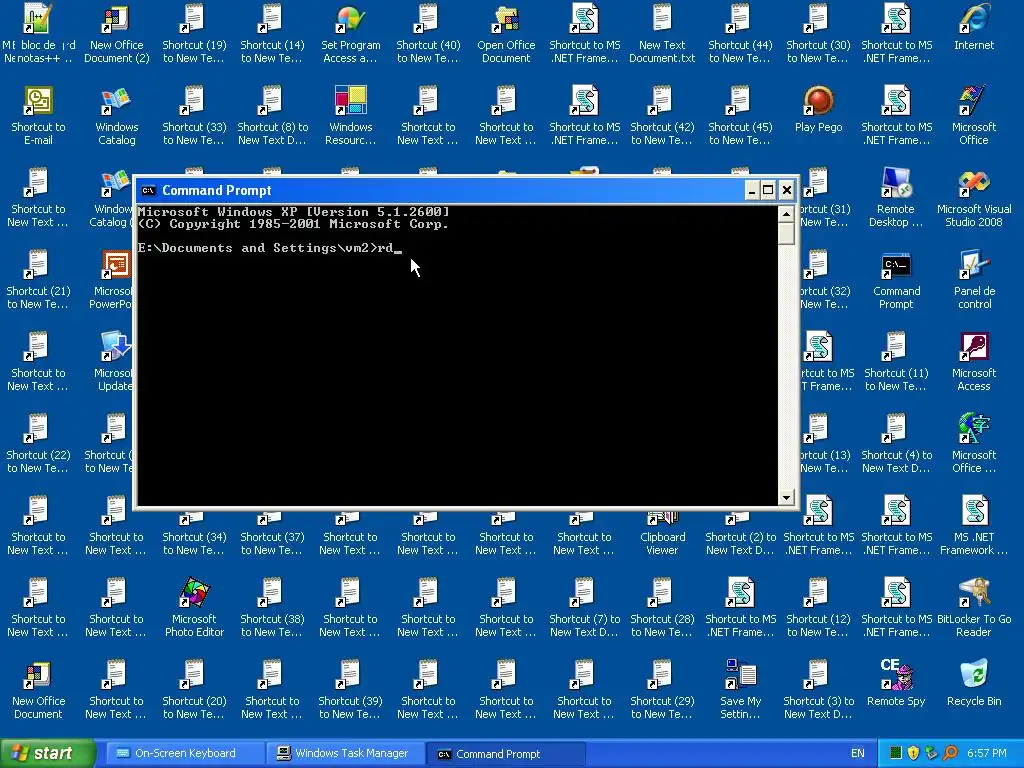
Task: Open the Notepad++ icon labelled notas++
Action: click(38, 33)
